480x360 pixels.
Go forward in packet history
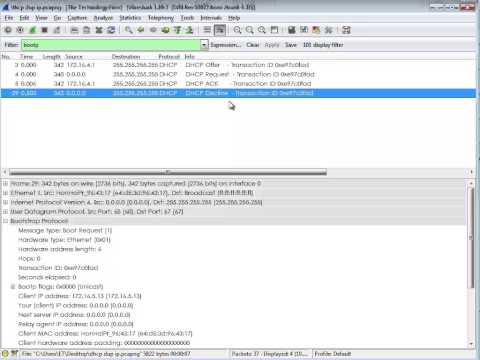(153, 30)
